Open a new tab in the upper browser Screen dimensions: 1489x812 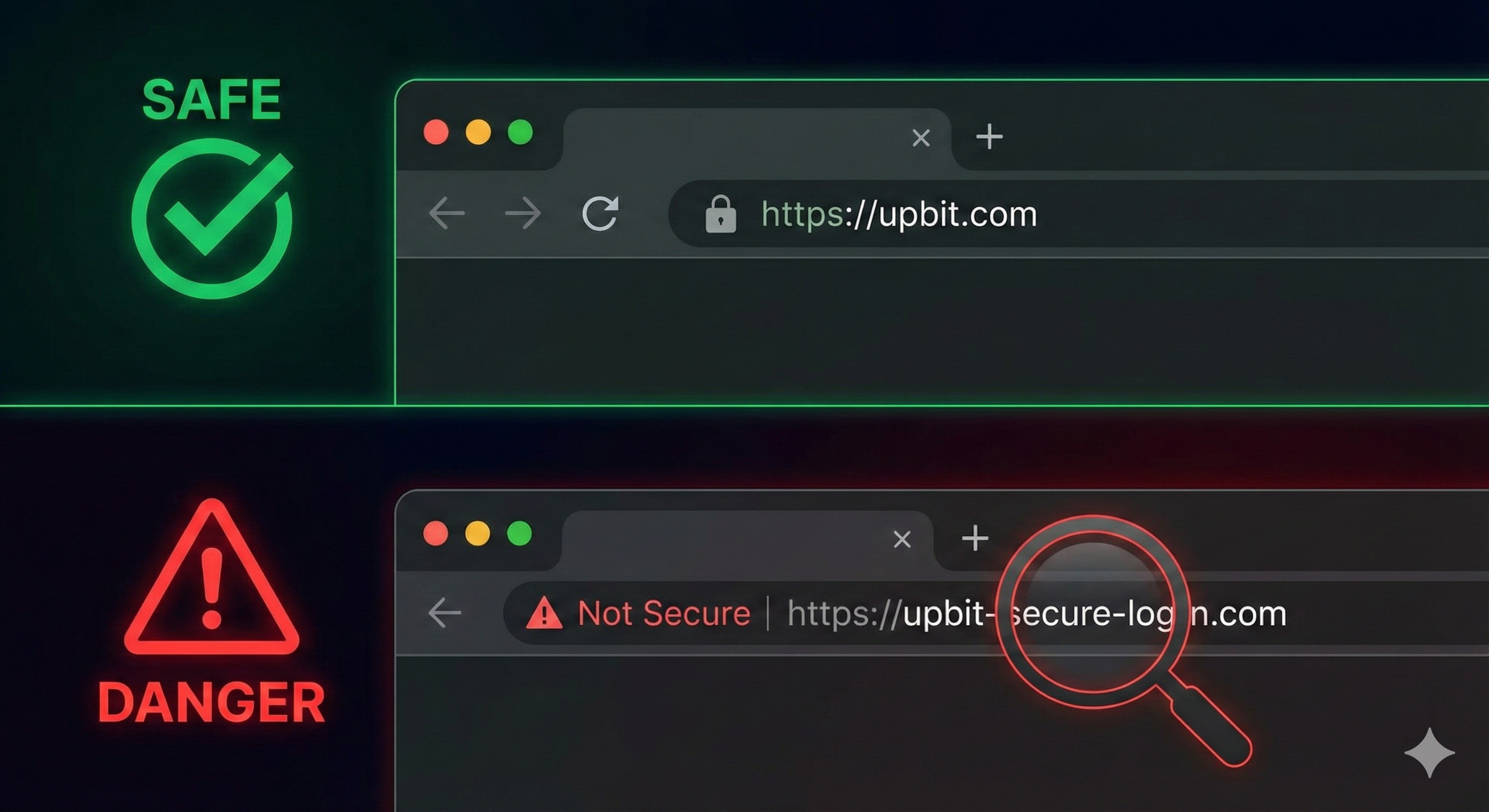tap(989, 137)
